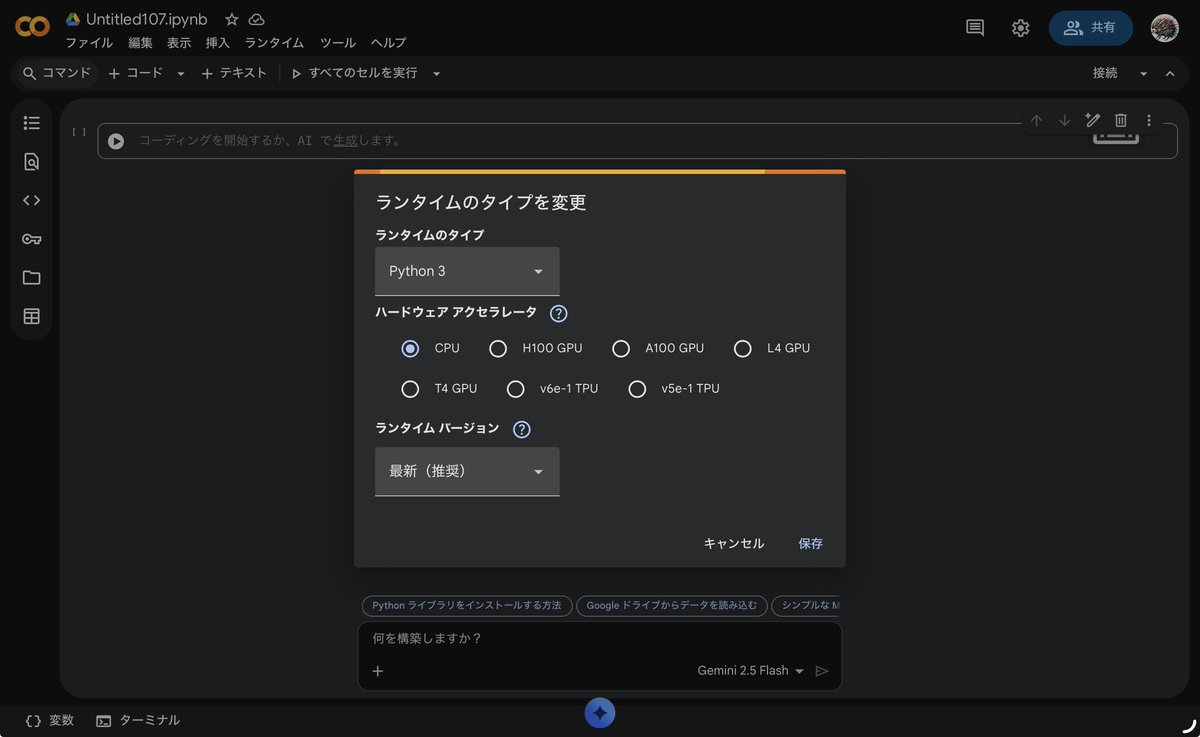The height and width of the screenshot is (737, 1200).
Task: Click the Gemini spark icon at bottom center
Action: pyautogui.click(x=600, y=713)
